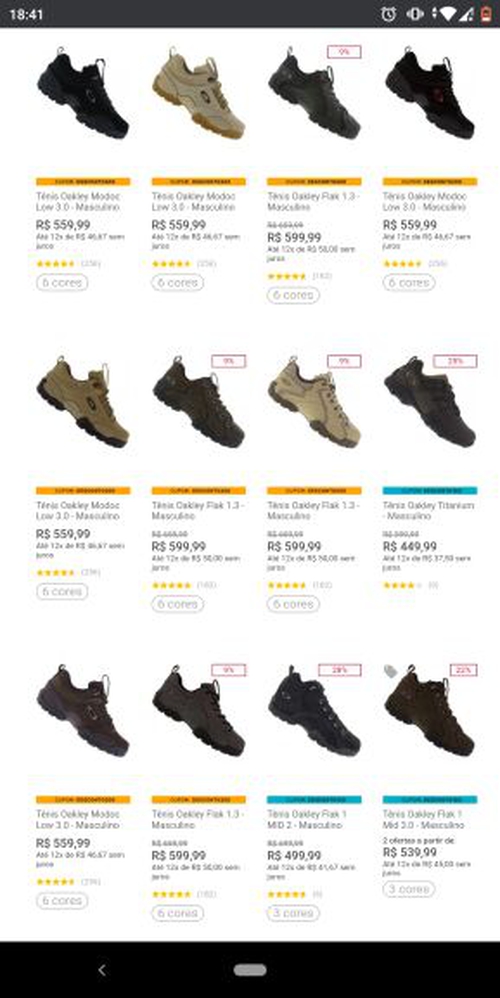Tap blue coupon banner above Oakley Titanium
The width and height of the screenshot is (500, 998).
point(430,491)
